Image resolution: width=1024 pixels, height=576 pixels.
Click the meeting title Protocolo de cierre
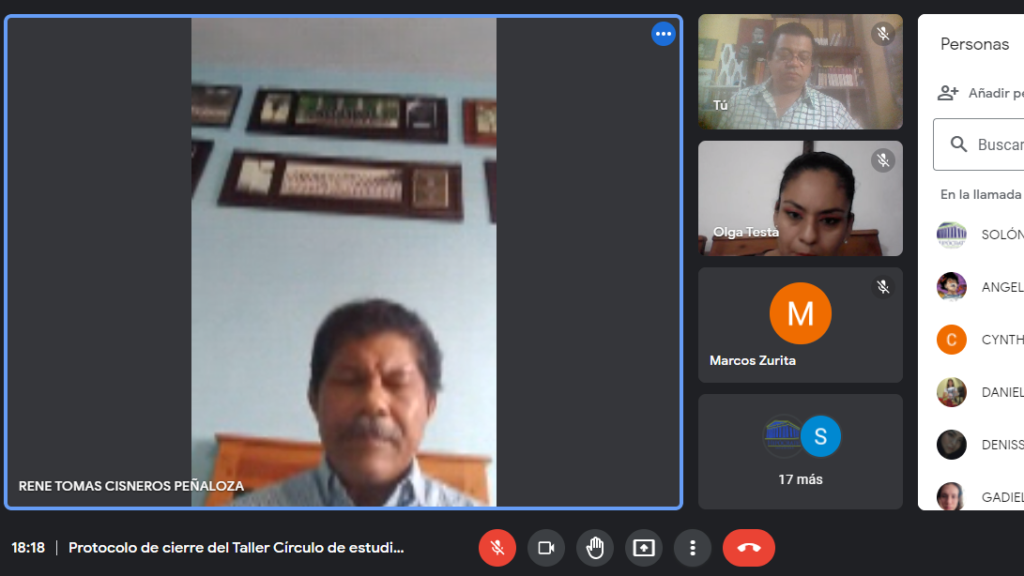[x=236, y=548]
